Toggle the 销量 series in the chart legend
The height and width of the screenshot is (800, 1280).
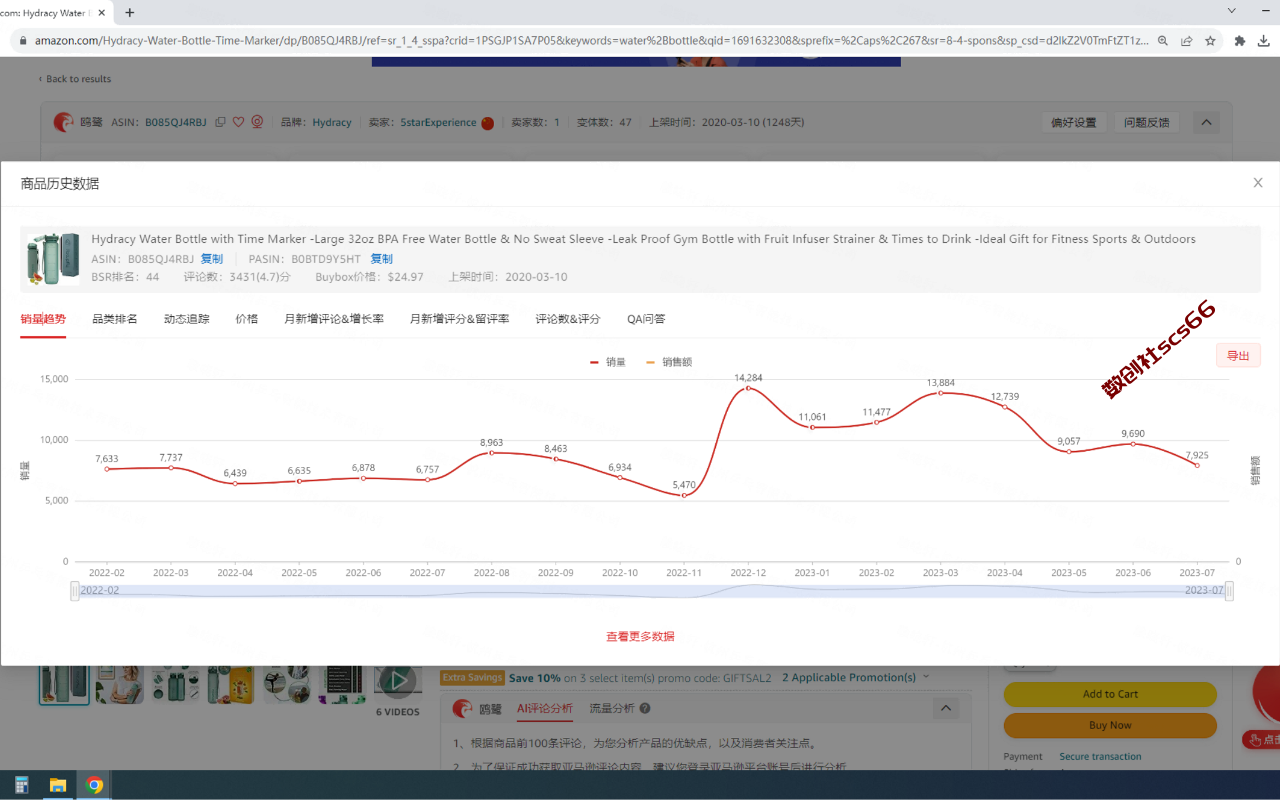point(608,362)
